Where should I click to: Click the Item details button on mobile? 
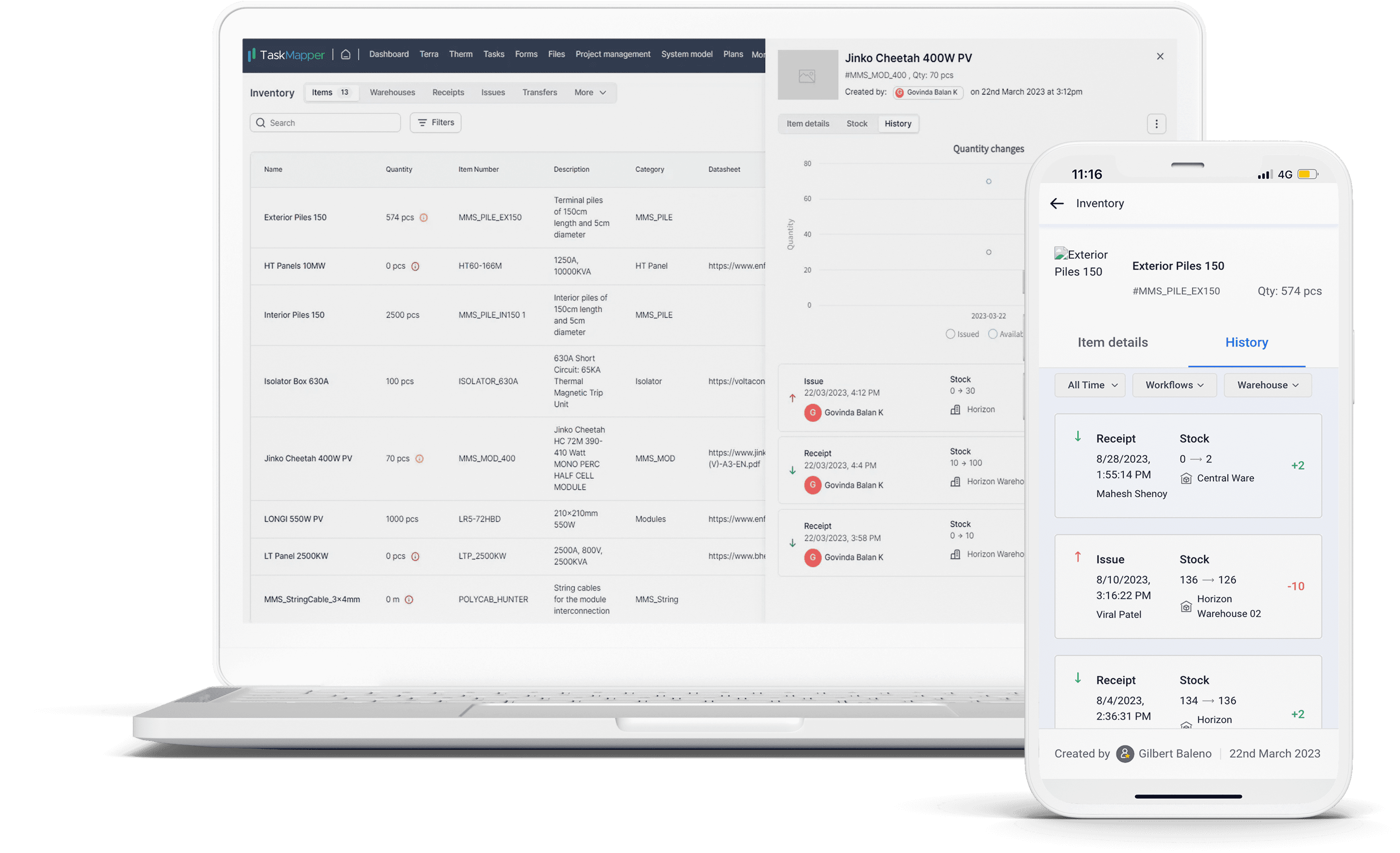1112,341
